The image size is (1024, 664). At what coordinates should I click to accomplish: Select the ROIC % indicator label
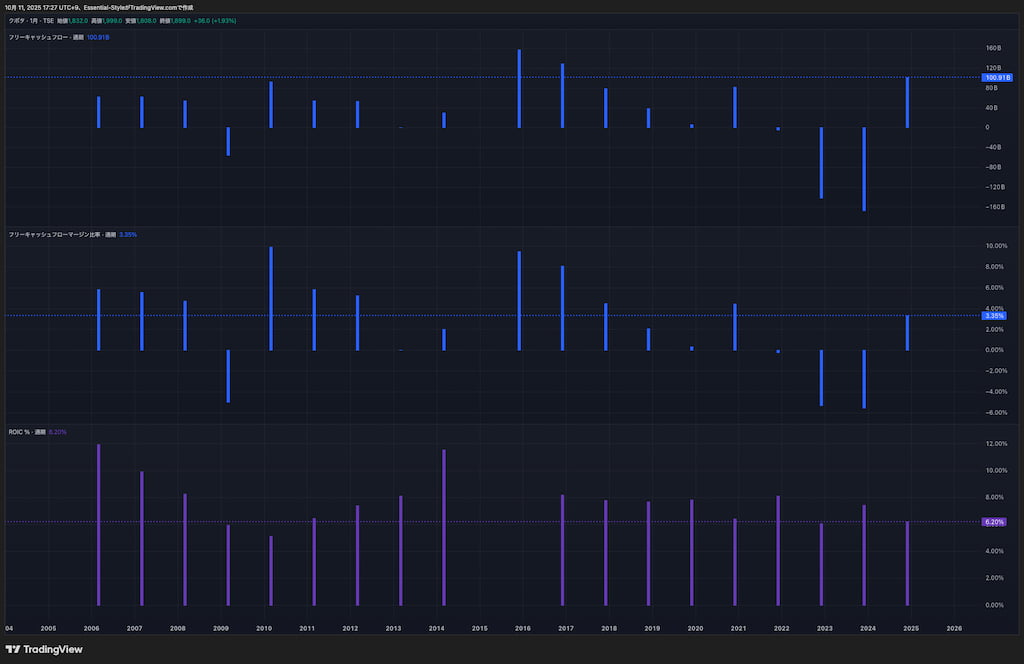click(20, 432)
